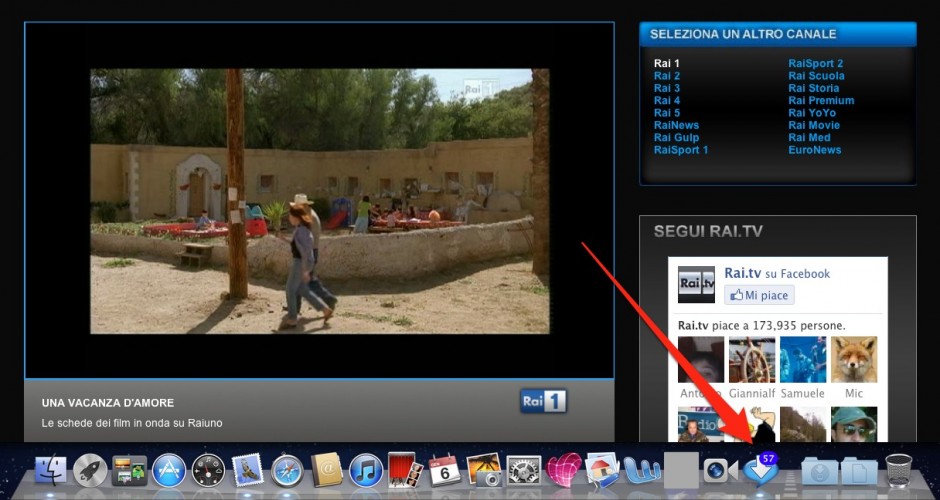This screenshot has width=940, height=500.
Task: Open iCal calendar showing 6
Action: click(445, 470)
